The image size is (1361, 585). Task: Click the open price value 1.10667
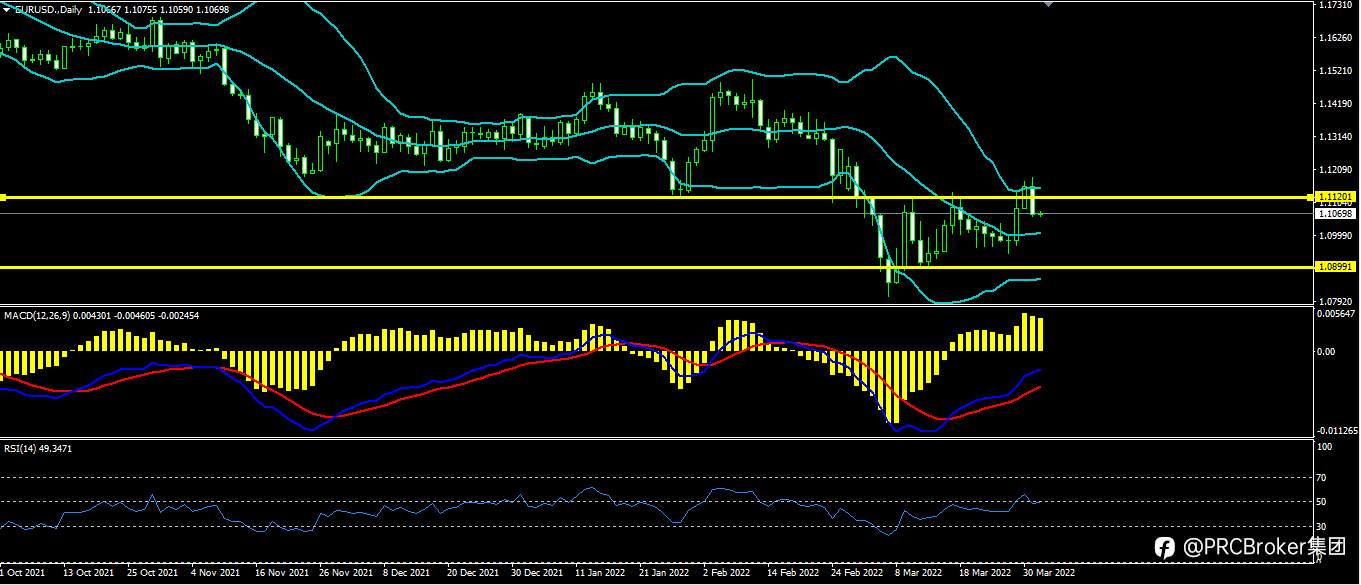pos(105,9)
